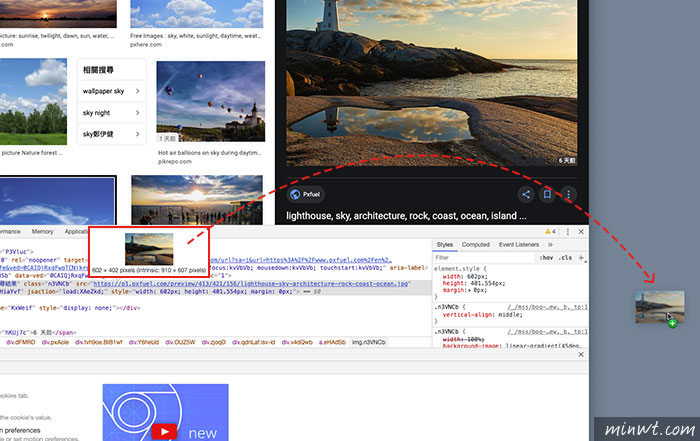Select div.tvh9oe.BIB1wf breadcrumb

coord(99,342)
